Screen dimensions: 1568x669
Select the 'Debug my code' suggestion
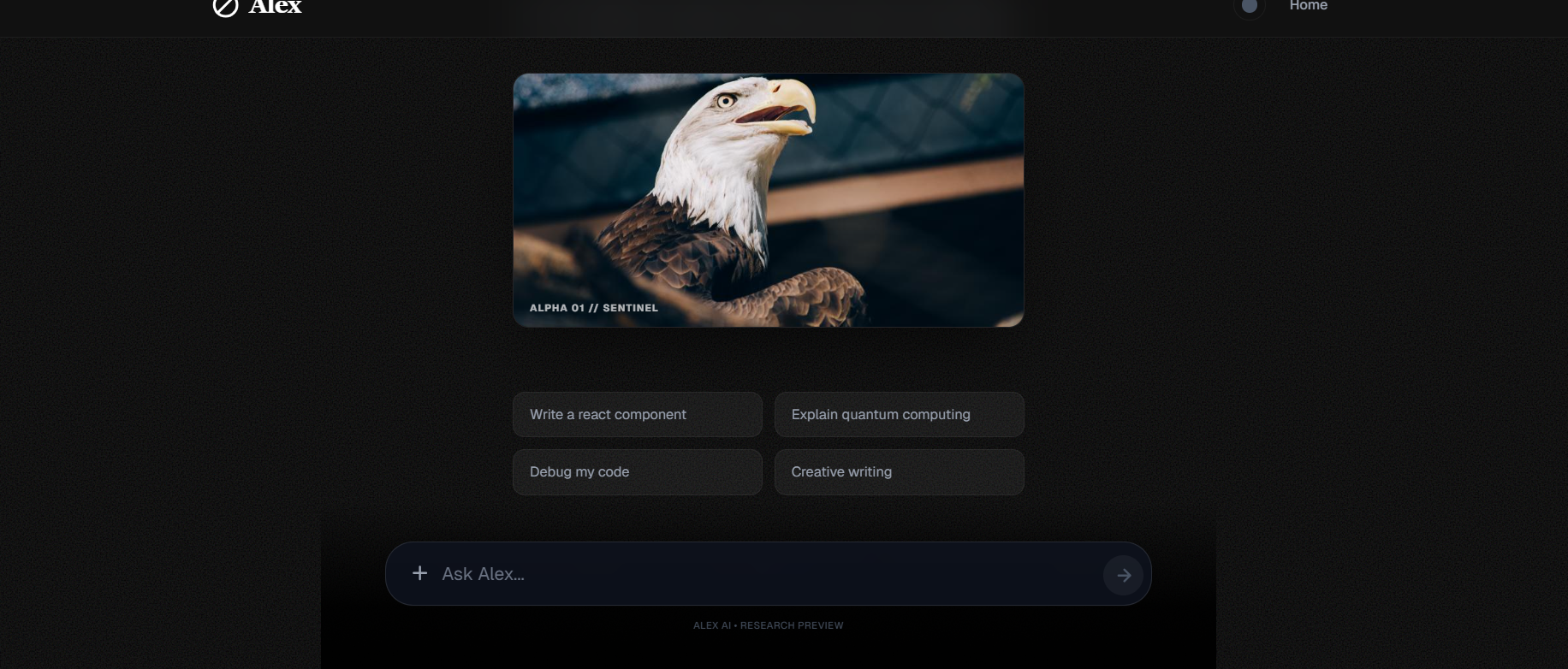(x=638, y=472)
